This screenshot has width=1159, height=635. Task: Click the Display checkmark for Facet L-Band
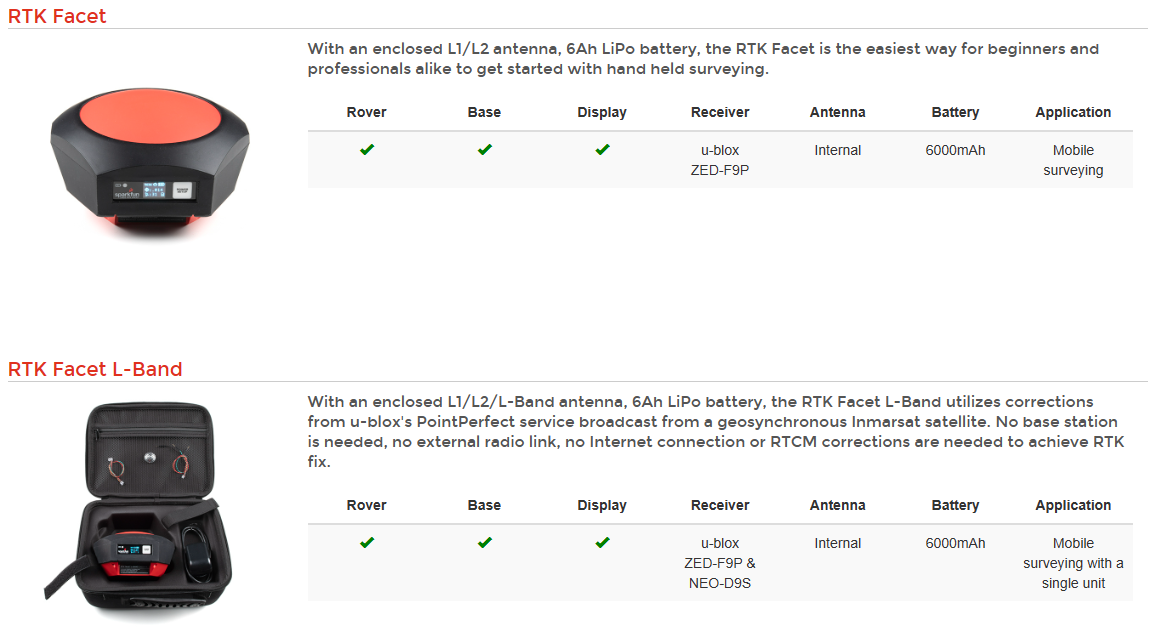602,543
